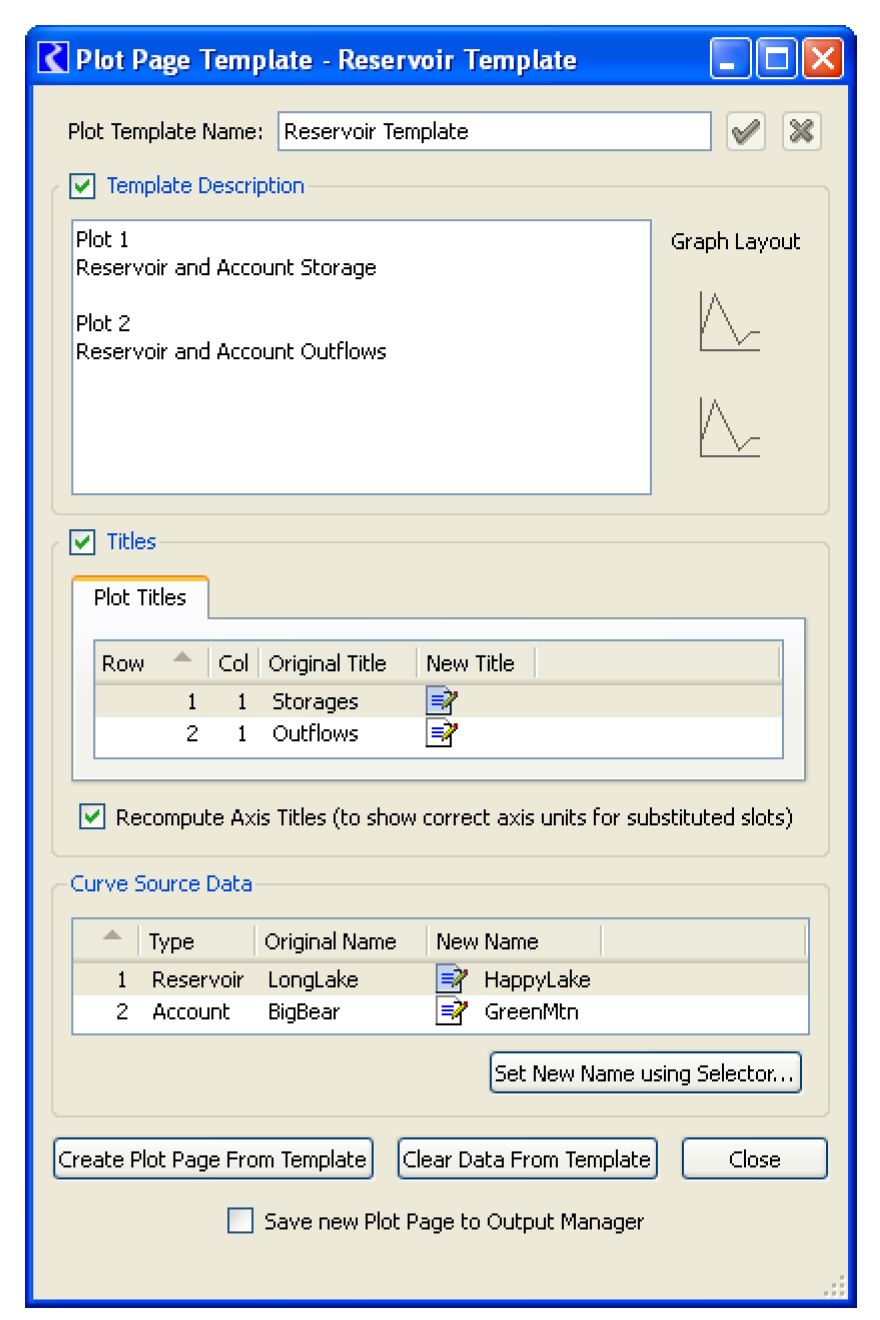The height and width of the screenshot is (1320, 880).
Task: Disable Recompute Axis Titles option
Action: point(93,818)
